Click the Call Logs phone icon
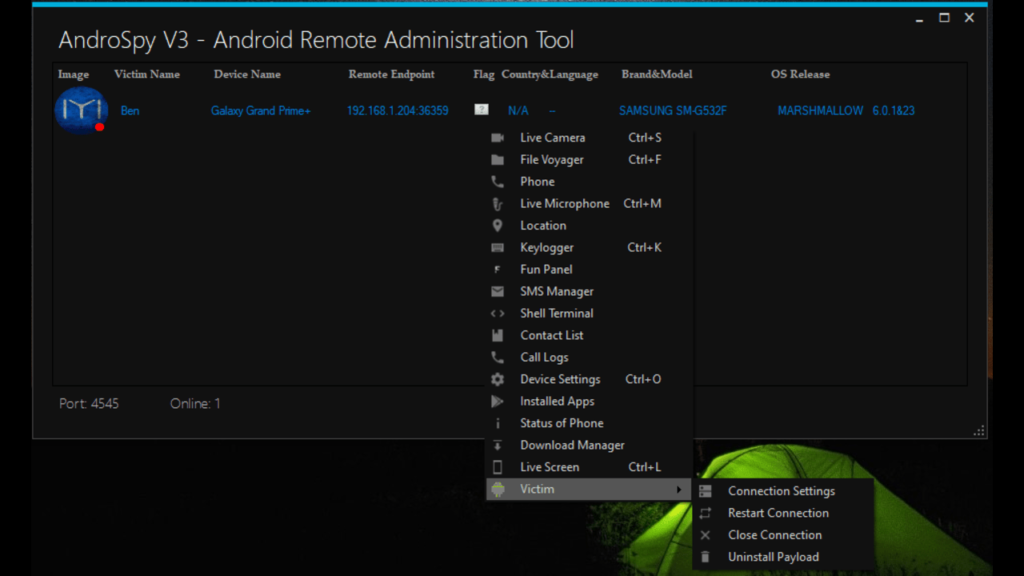 498,357
